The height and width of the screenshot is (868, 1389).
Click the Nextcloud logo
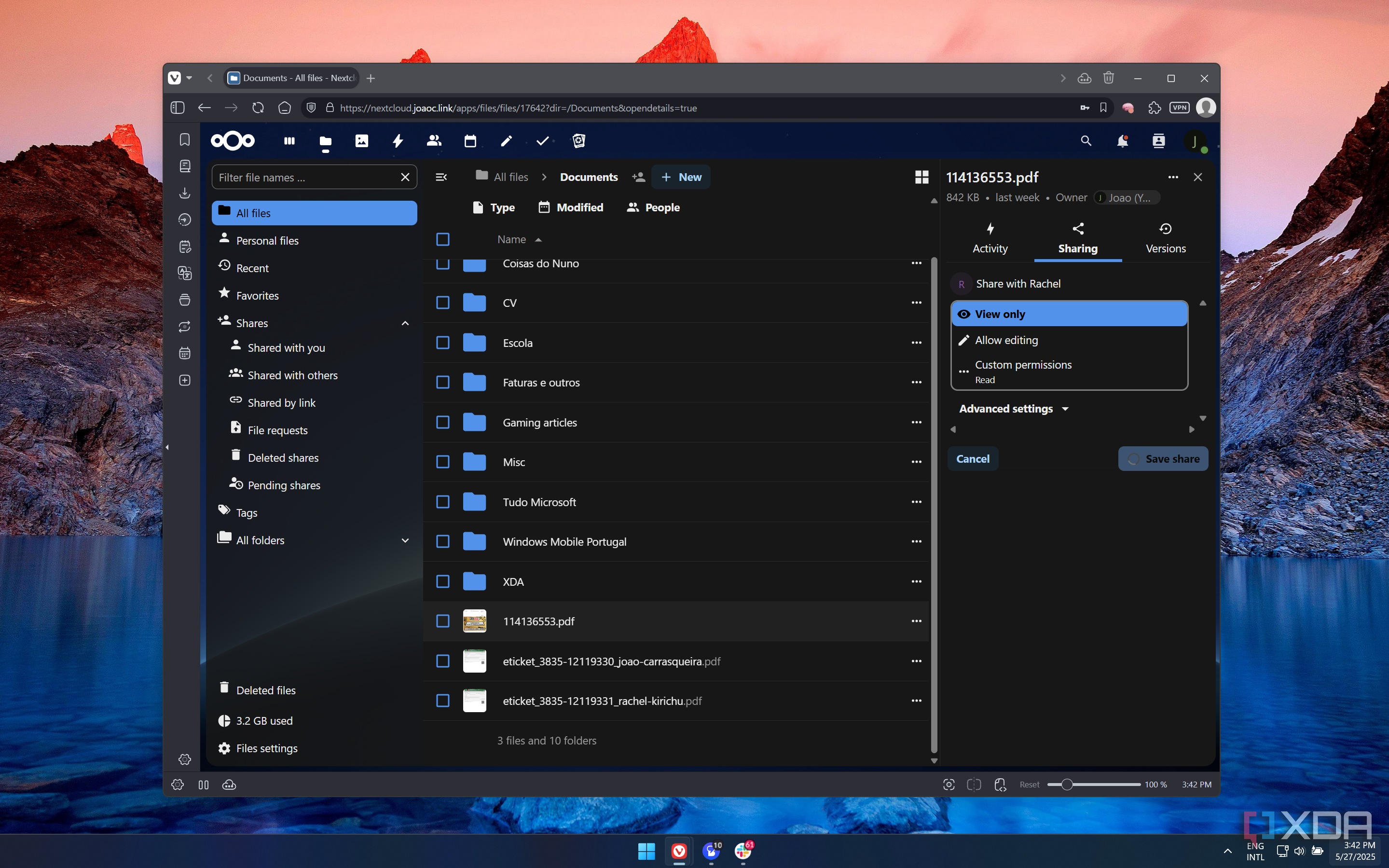pyautogui.click(x=233, y=141)
